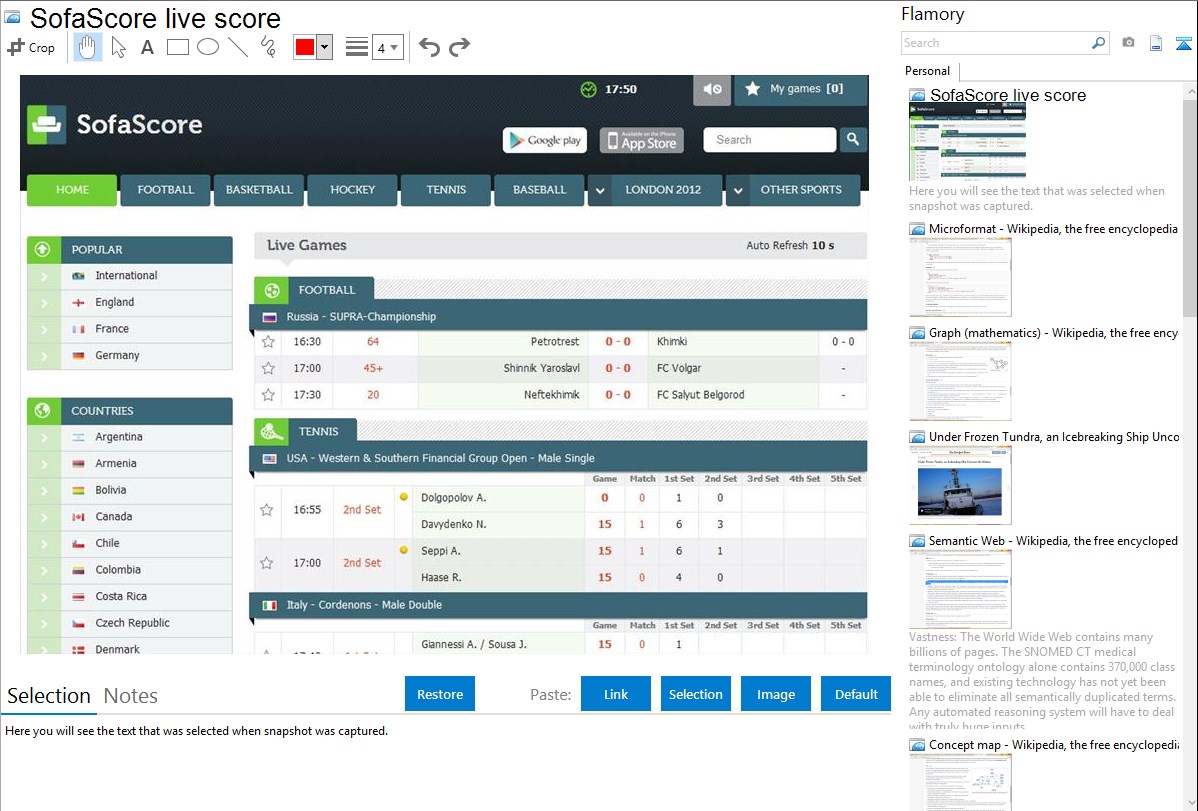Open the color picker dropdown arrow

325,47
